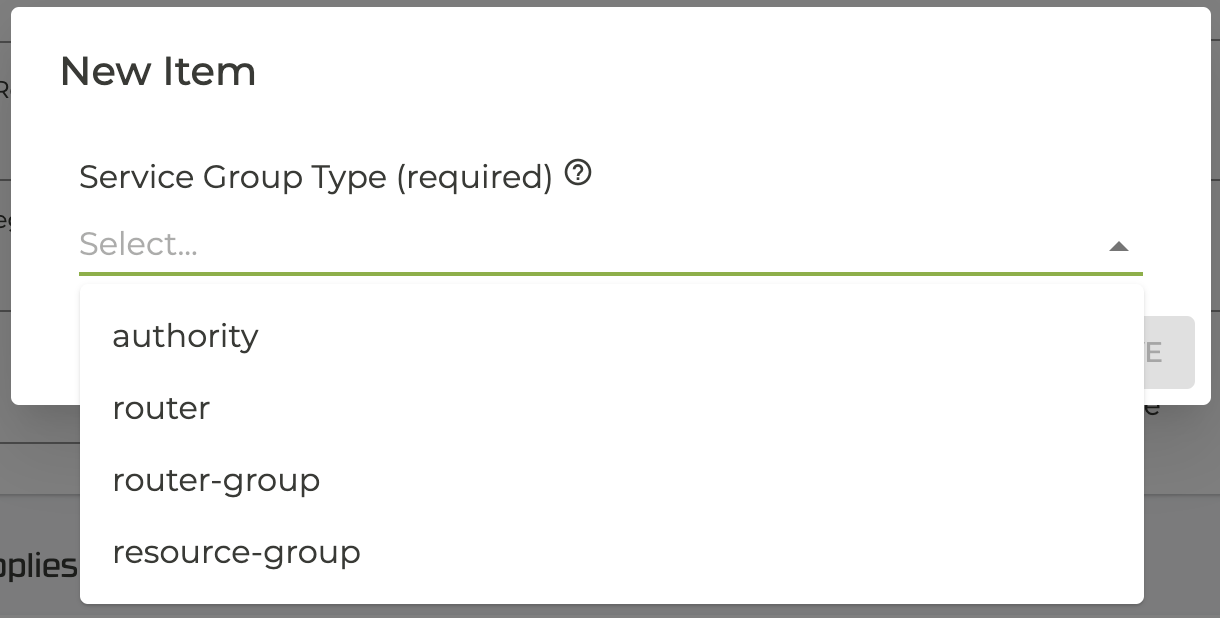Choose "authority" from the options list
Screen dimensions: 1220x618
click(x=186, y=336)
